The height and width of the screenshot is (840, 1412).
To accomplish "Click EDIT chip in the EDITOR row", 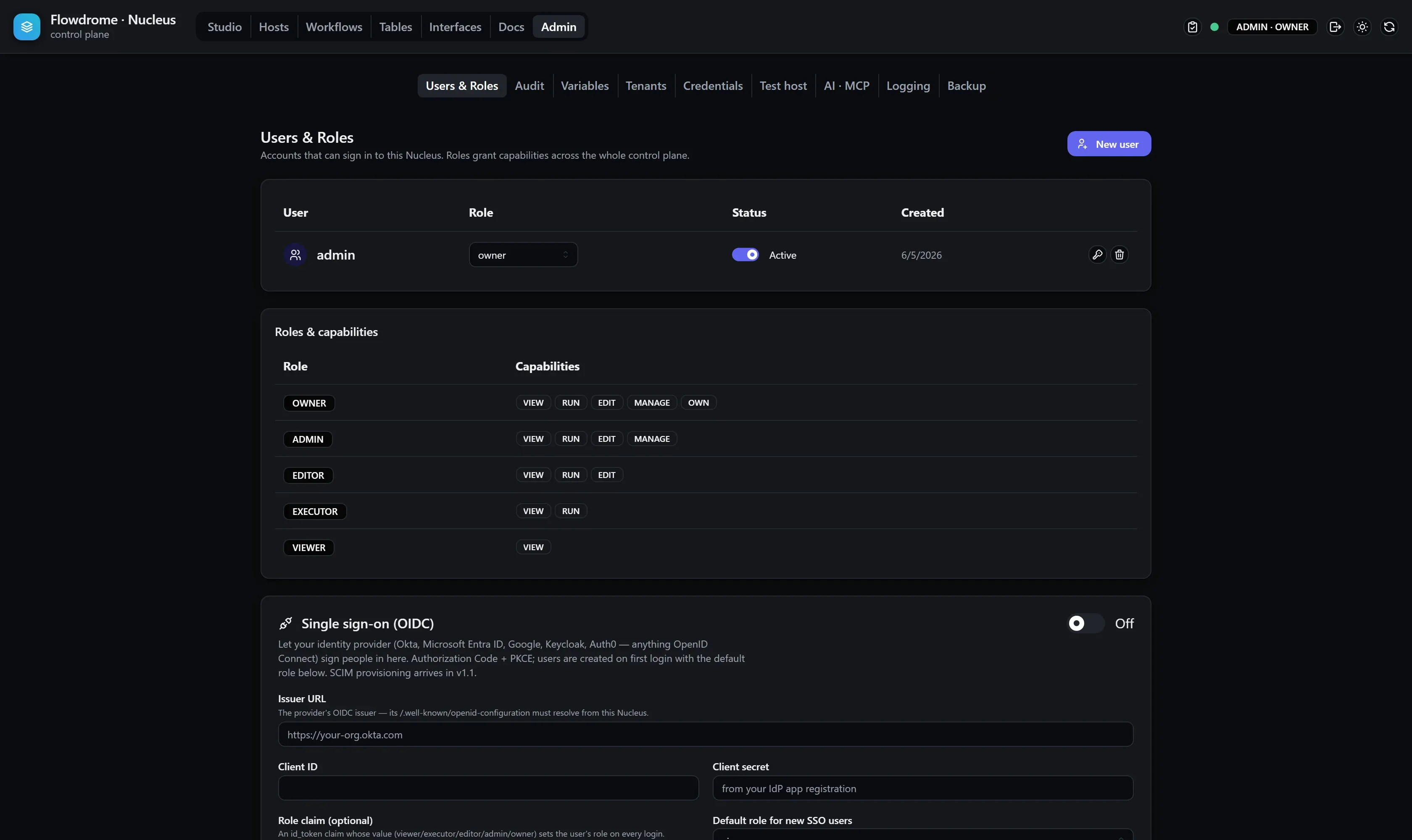I will click(x=606, y=475).
